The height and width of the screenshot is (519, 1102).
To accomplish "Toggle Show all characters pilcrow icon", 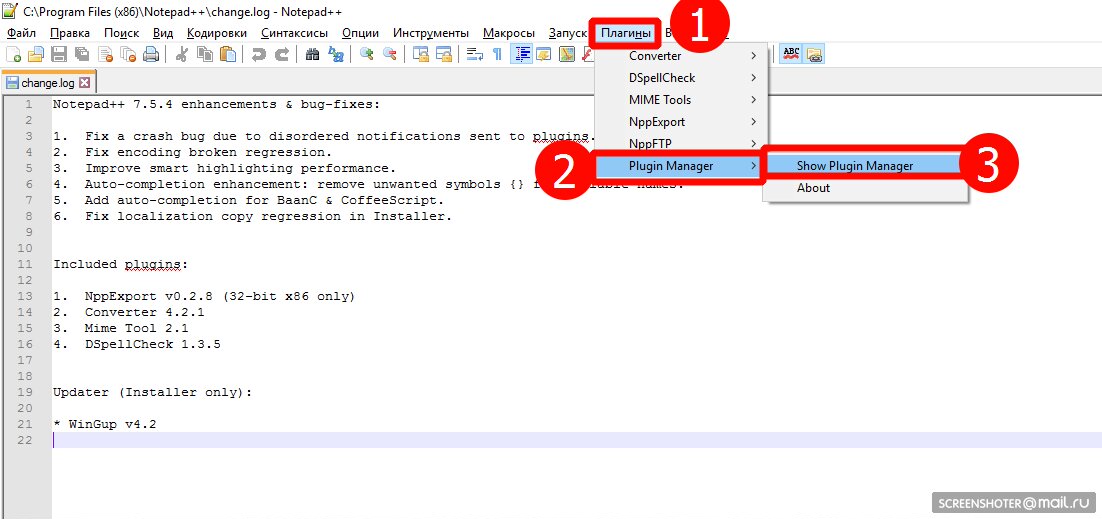I will (497, 54).
